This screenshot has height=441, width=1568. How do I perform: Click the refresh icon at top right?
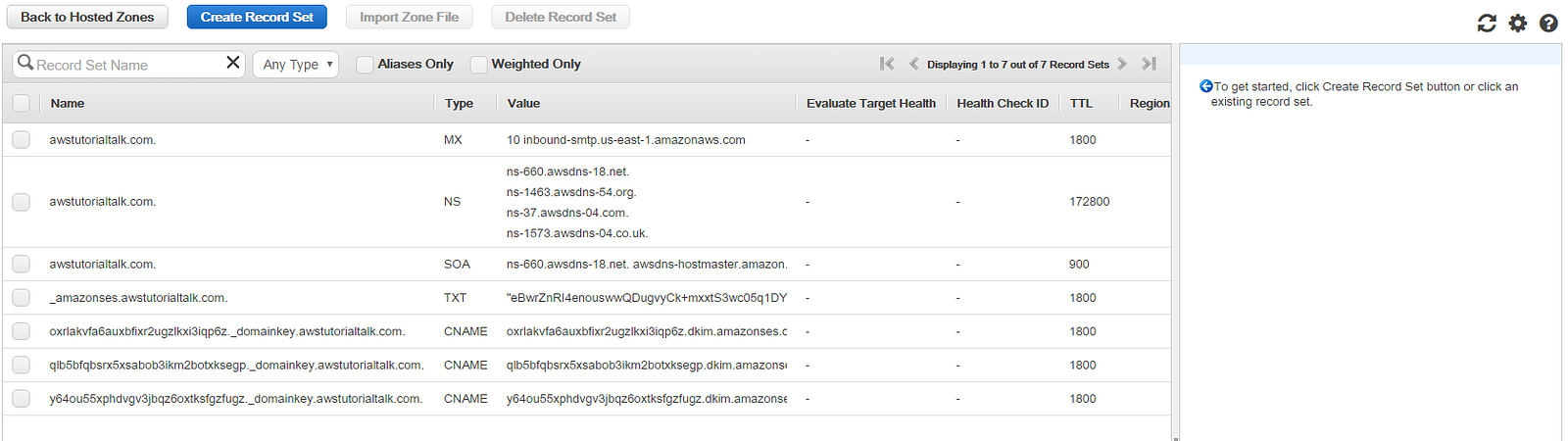coord(1487,24)
